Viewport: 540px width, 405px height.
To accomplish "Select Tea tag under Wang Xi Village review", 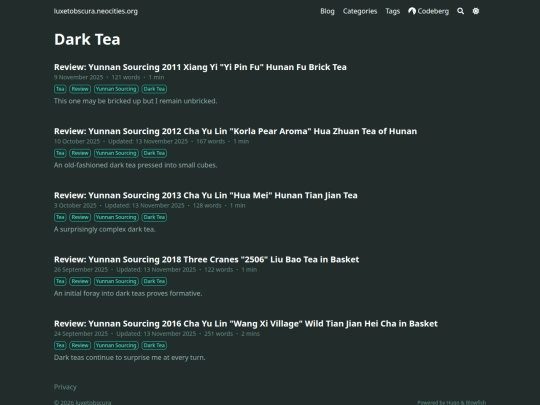I will coord(60,345).
